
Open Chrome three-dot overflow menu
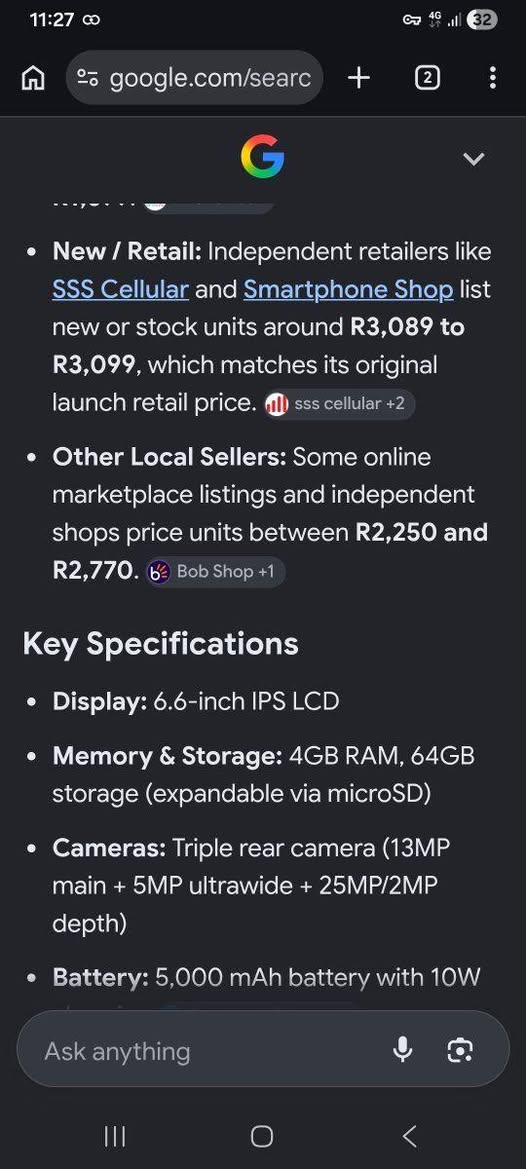[492, 78]
